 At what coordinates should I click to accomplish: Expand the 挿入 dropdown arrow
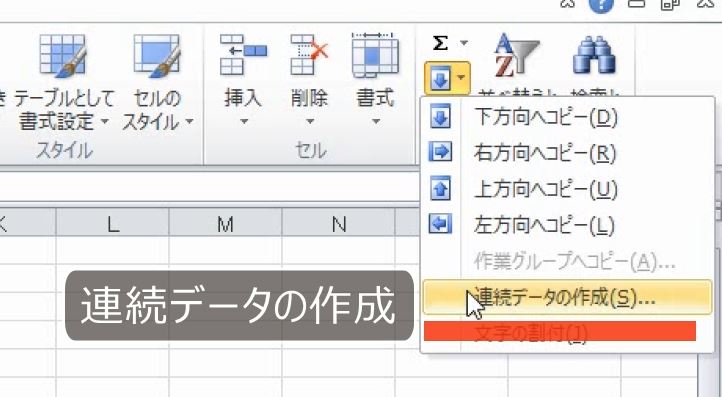[244, 122]
